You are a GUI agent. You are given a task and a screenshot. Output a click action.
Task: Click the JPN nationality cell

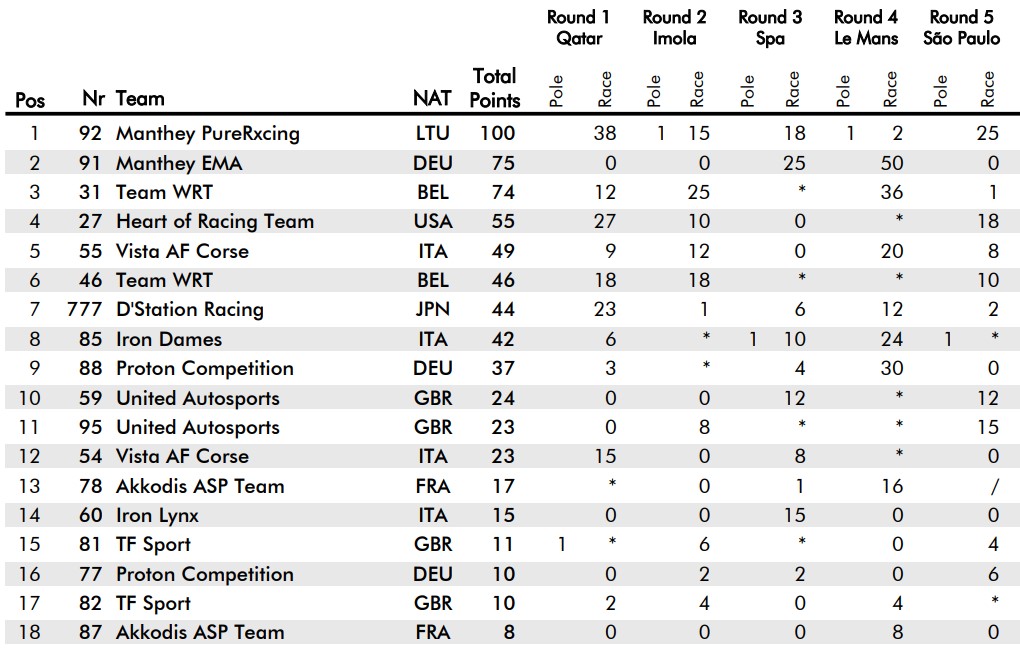pos(432,309)
